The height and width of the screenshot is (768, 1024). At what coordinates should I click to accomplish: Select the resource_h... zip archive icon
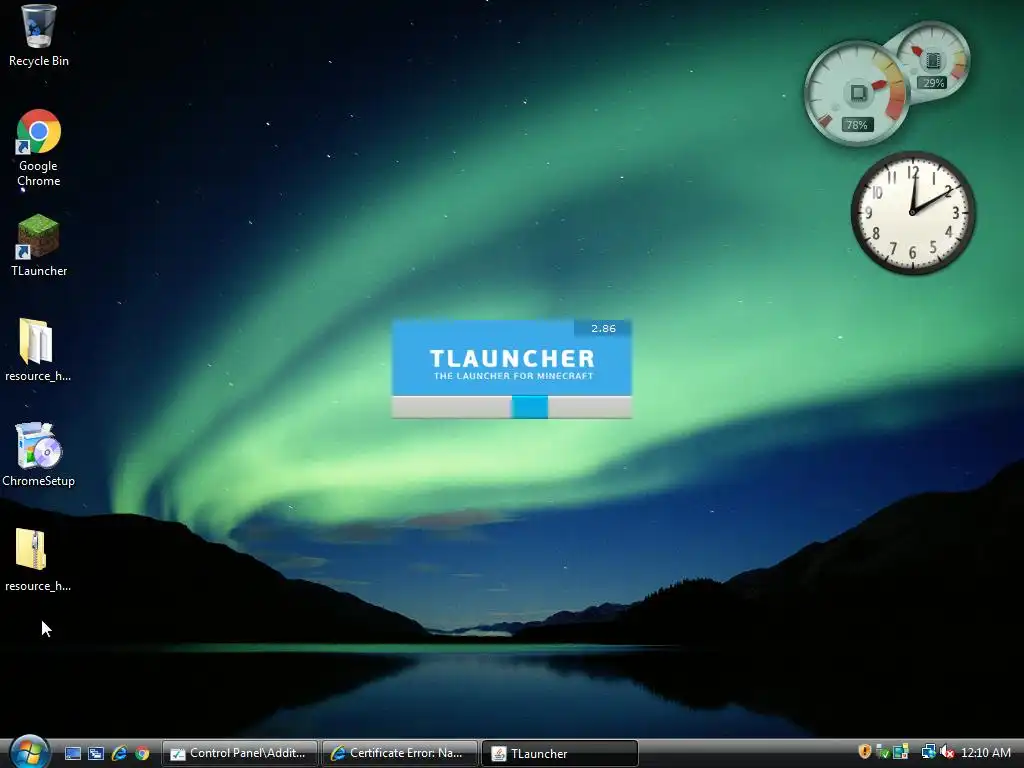[x=37, y=560]
